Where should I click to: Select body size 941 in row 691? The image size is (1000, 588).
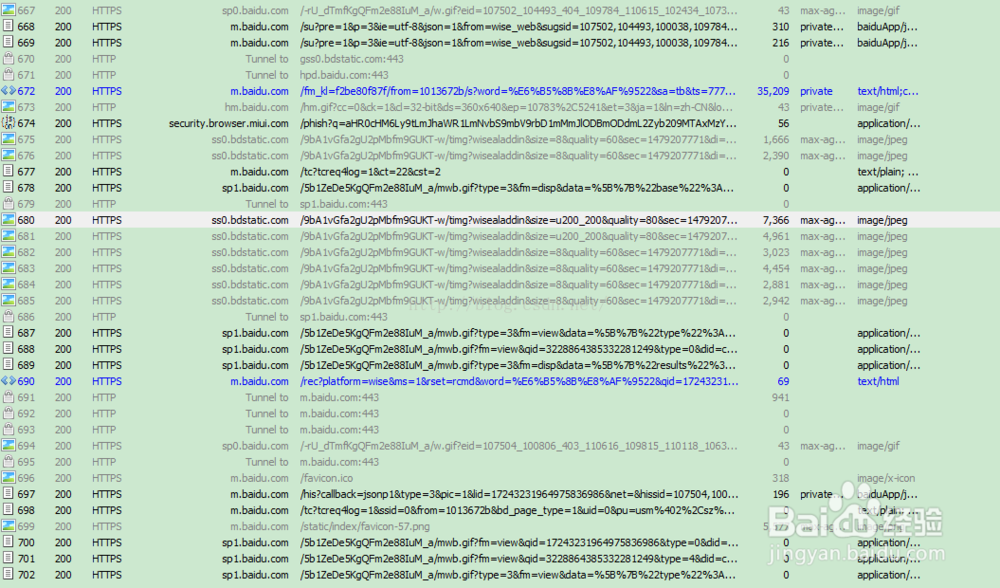tap(780, 397)
